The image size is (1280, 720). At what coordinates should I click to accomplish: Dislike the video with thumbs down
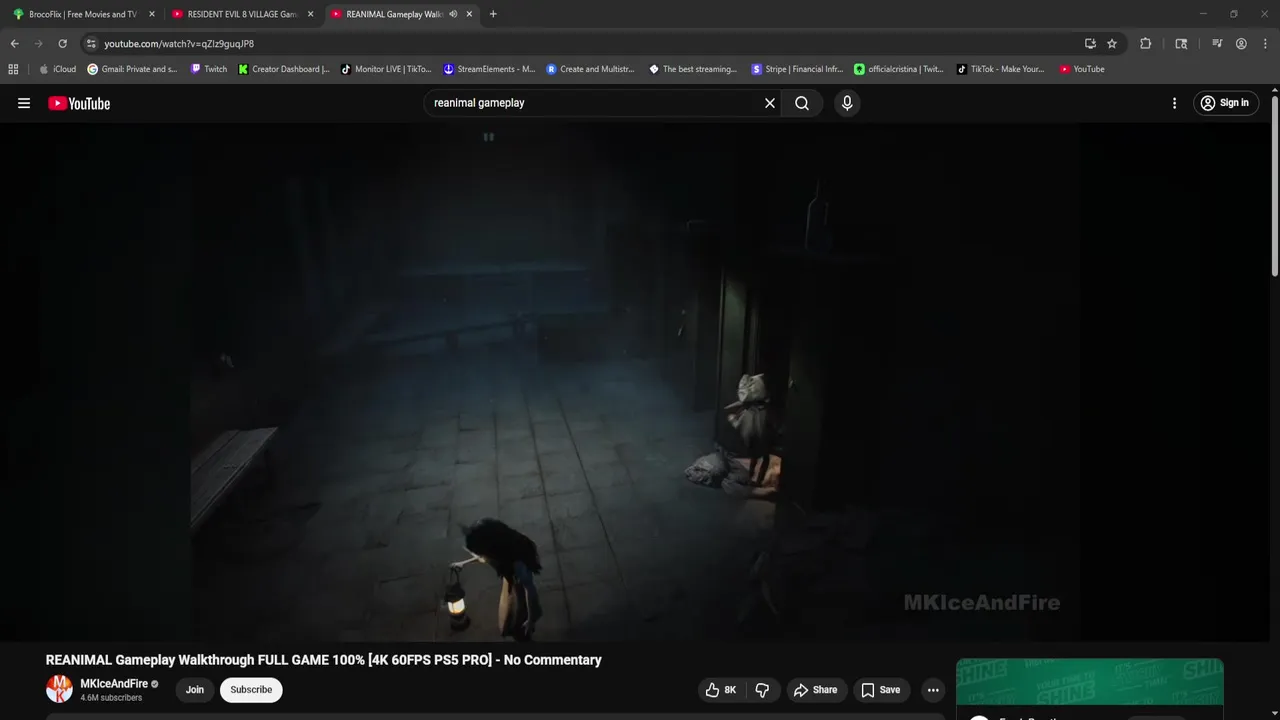tap(763, 690)
